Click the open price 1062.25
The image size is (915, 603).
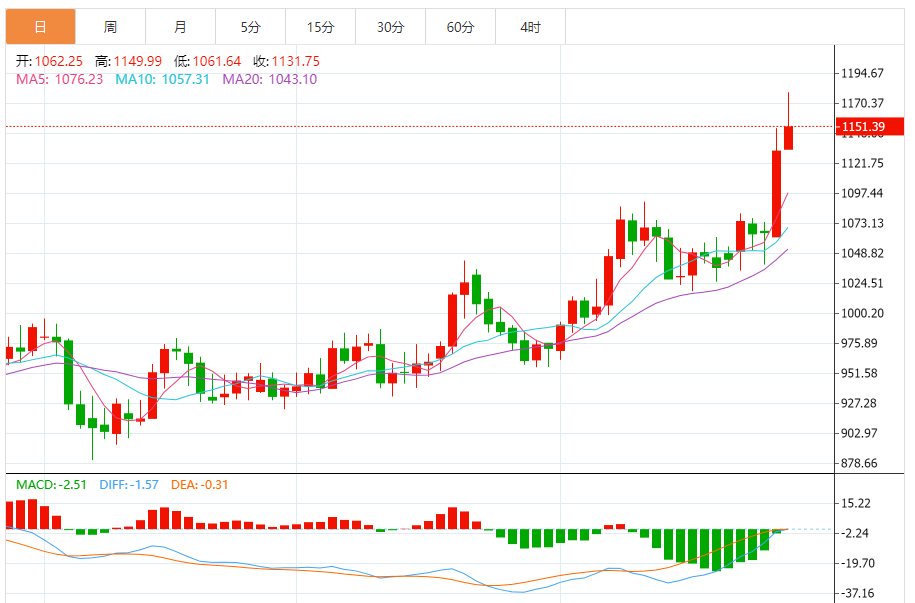point(58,61)
